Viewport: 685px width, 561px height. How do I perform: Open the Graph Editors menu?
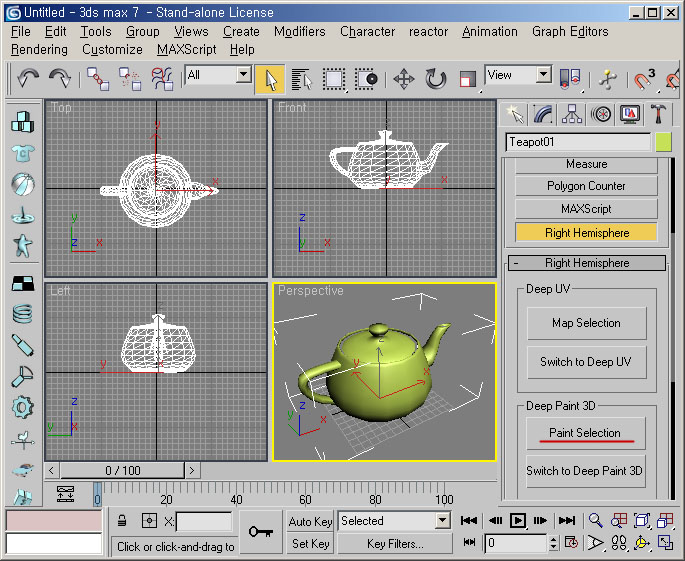coord(570,31)
